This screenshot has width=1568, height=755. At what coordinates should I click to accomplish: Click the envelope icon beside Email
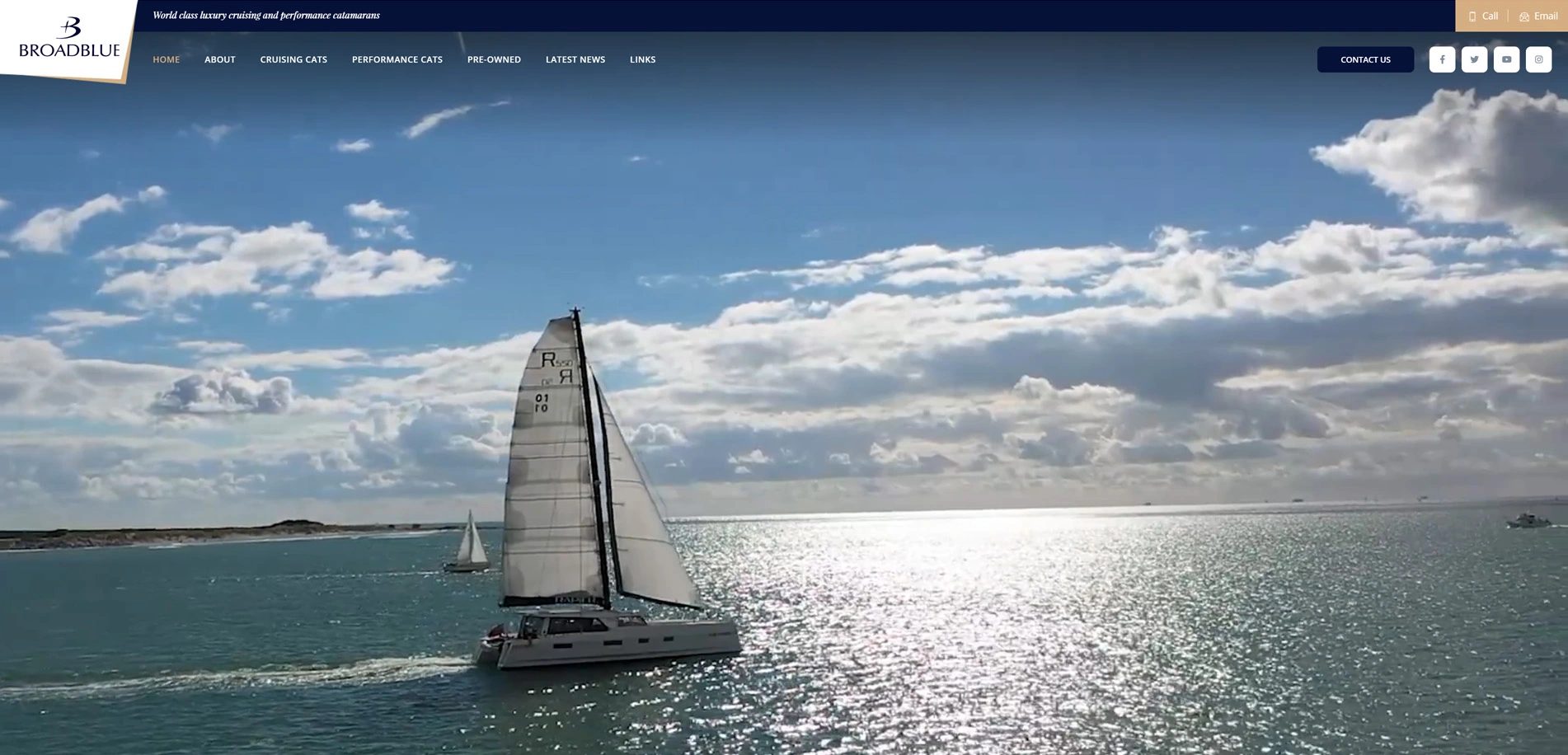[1524, 15]
